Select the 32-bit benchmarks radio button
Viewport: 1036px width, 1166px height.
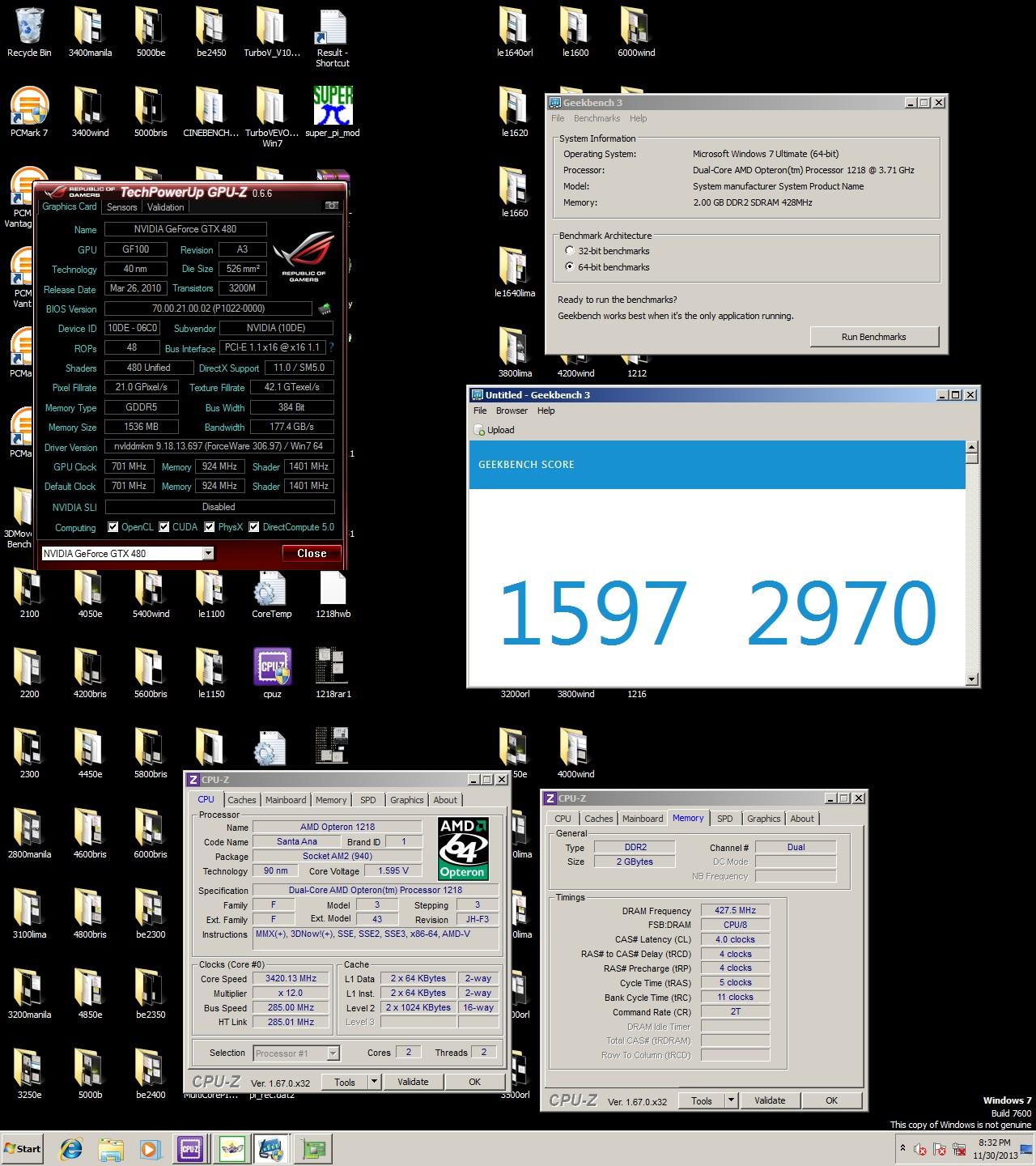coord(570,251)
